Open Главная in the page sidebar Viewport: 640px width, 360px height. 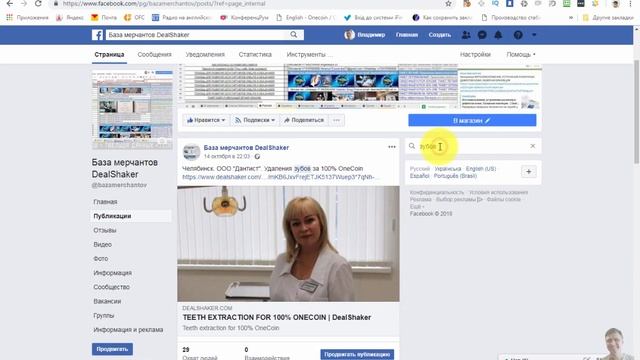pos(105,202)
